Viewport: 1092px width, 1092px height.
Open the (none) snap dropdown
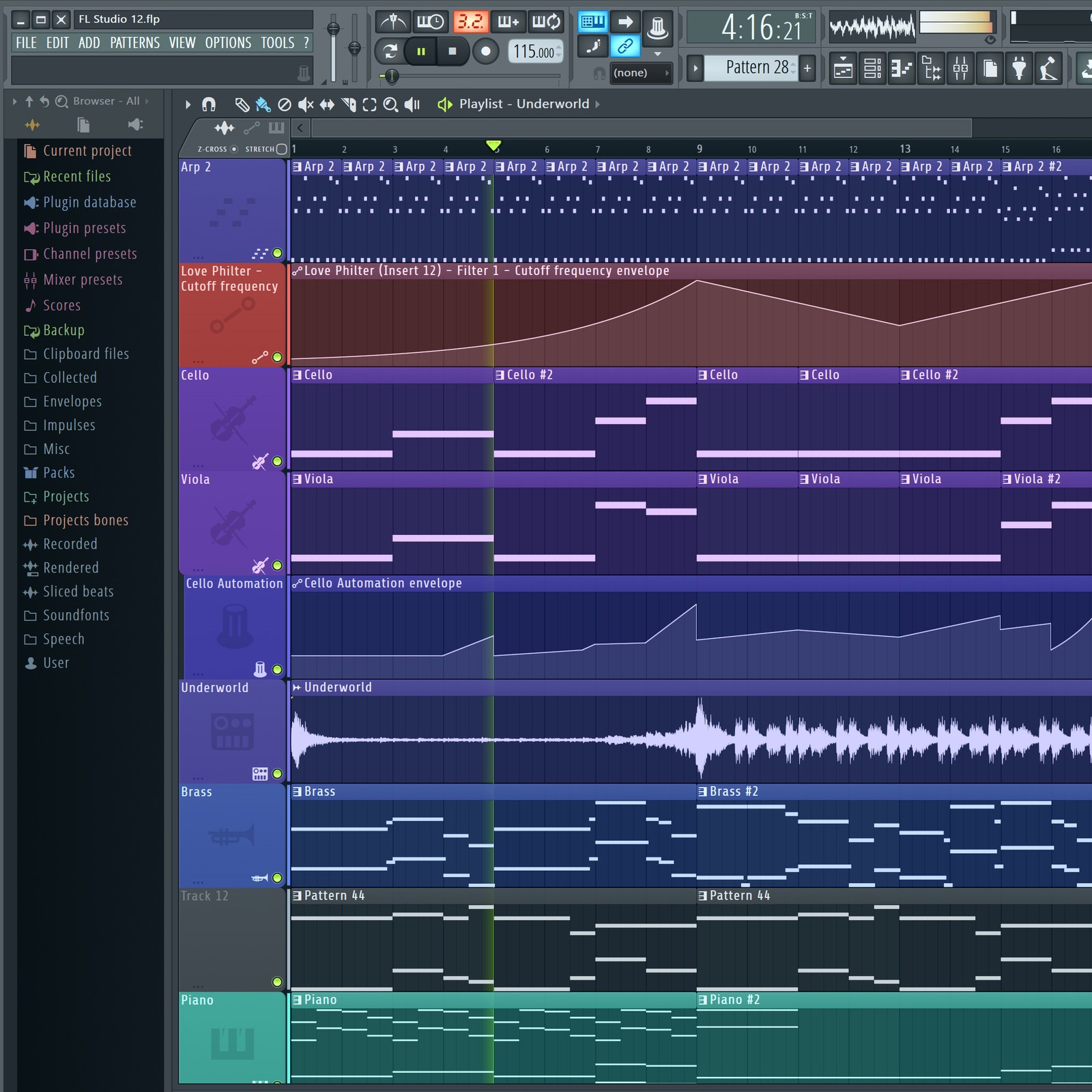pyautogui.click(x=638, y=73)
